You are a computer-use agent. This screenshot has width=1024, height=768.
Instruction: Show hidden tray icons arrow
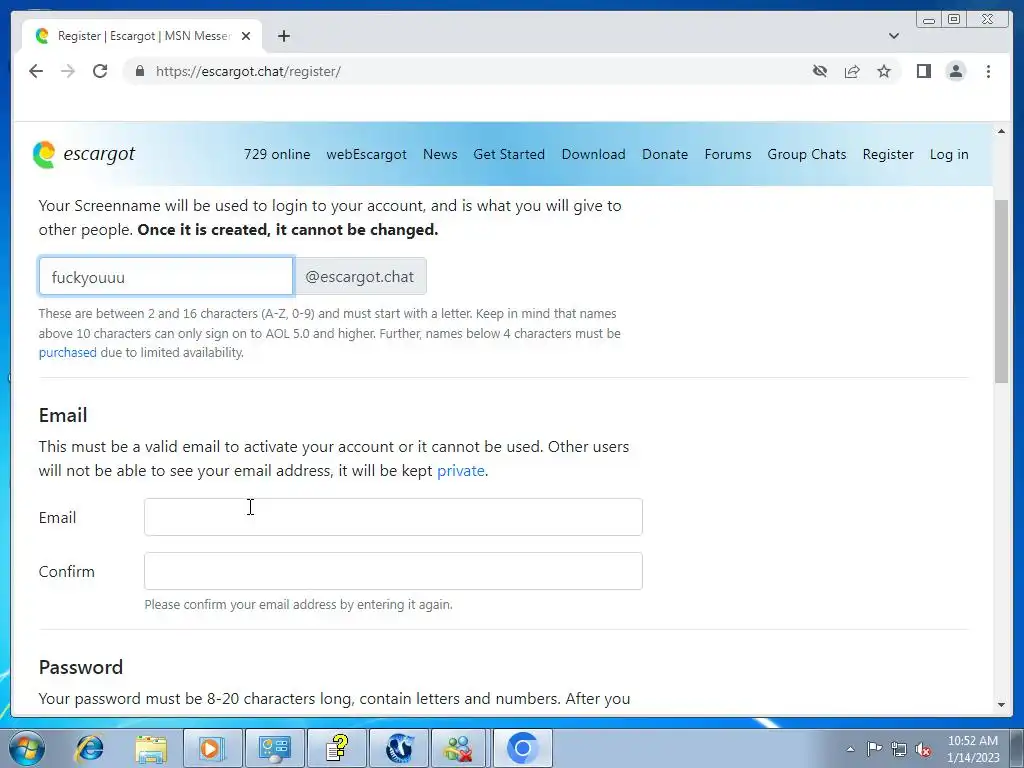[850, 749]
